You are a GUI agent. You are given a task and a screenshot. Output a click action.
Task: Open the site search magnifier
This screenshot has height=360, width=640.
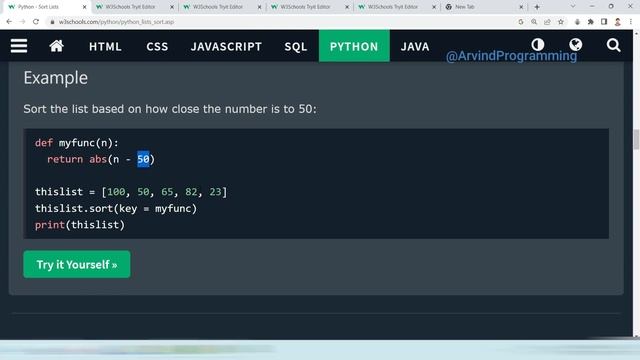coord(613,45)
